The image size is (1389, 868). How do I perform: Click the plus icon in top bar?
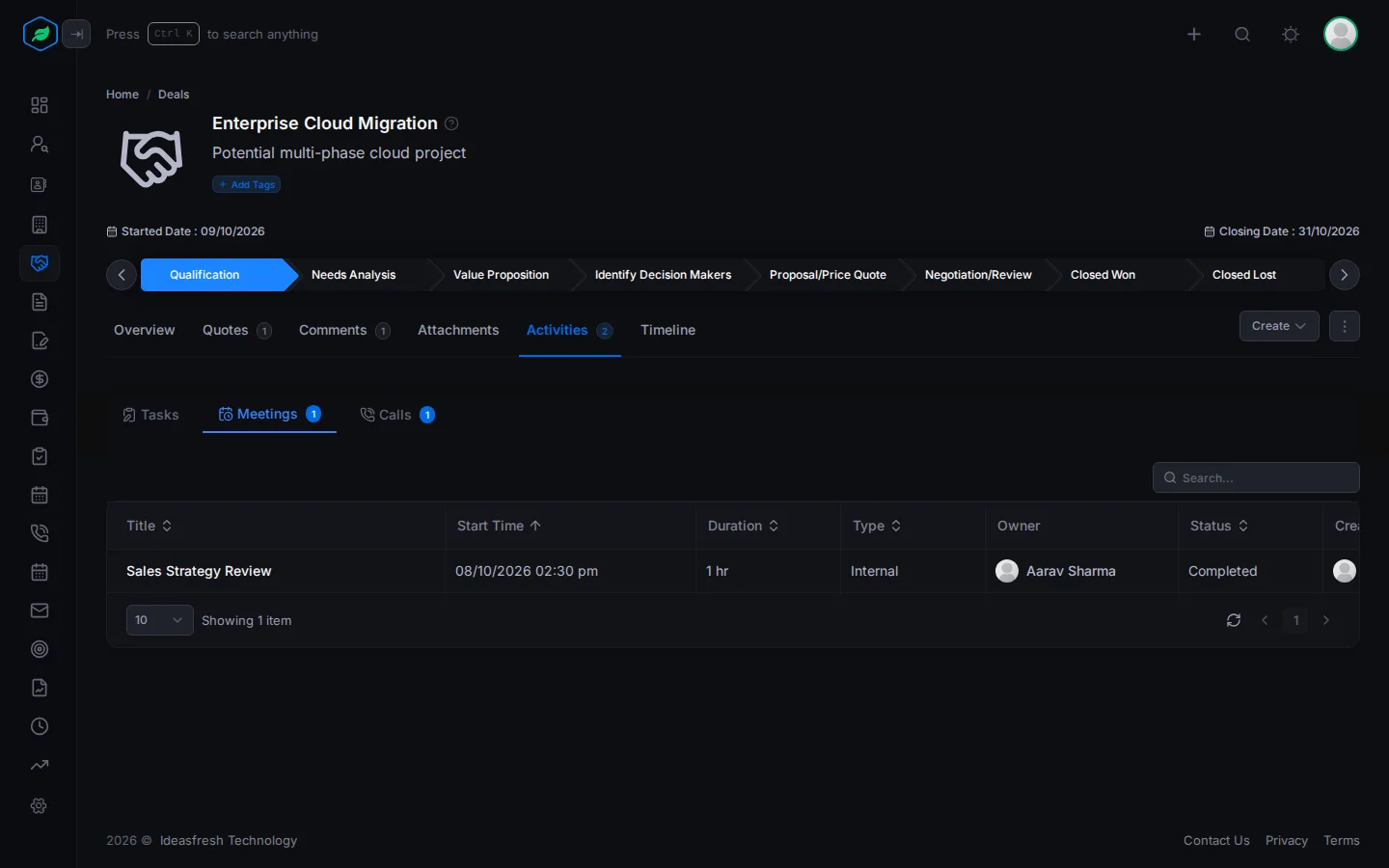coord(1194,35)
